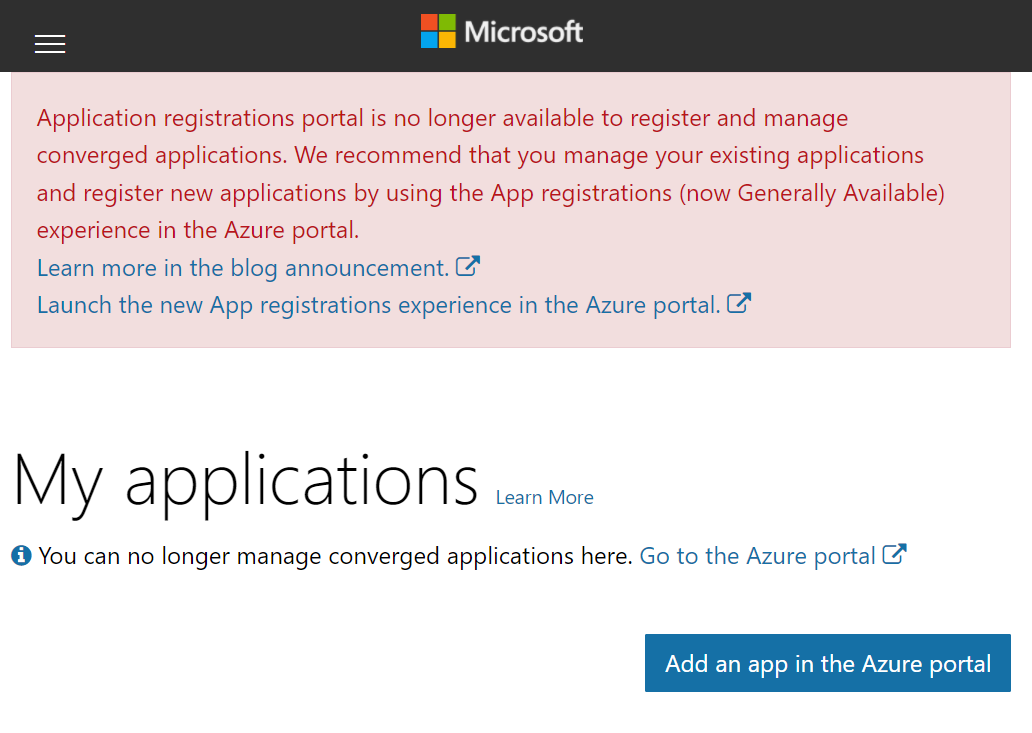Open the 'Learn more in the blog announcement' link
This screenshot has width=1032, height=733.
point(243,268)
